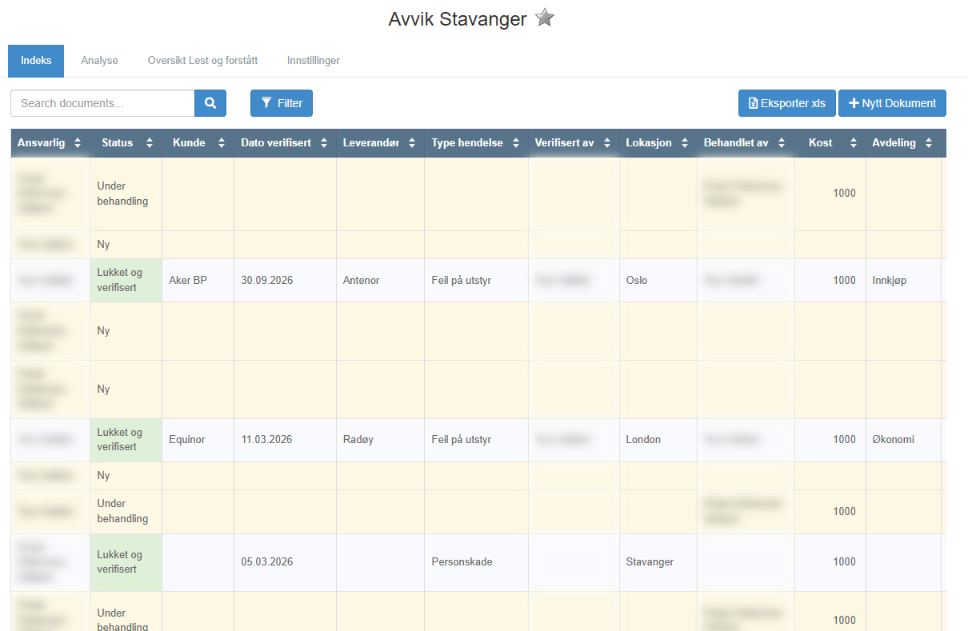Click the date 05.03.2026
972x631 pixels.
[x=267, y=562]
